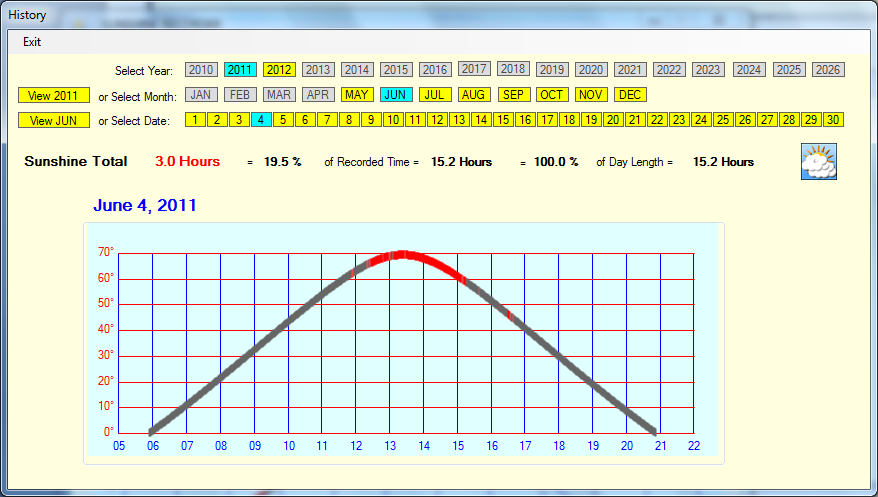Pick date 19 in June

coord(591,119)
